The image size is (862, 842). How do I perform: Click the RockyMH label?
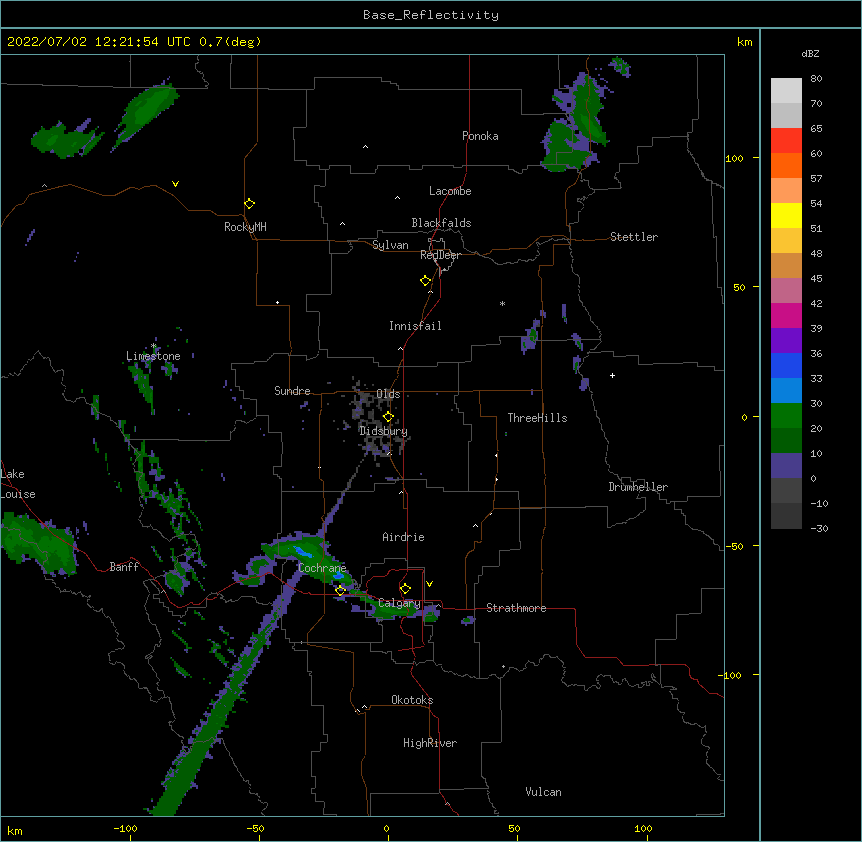(x=245, y=227)
